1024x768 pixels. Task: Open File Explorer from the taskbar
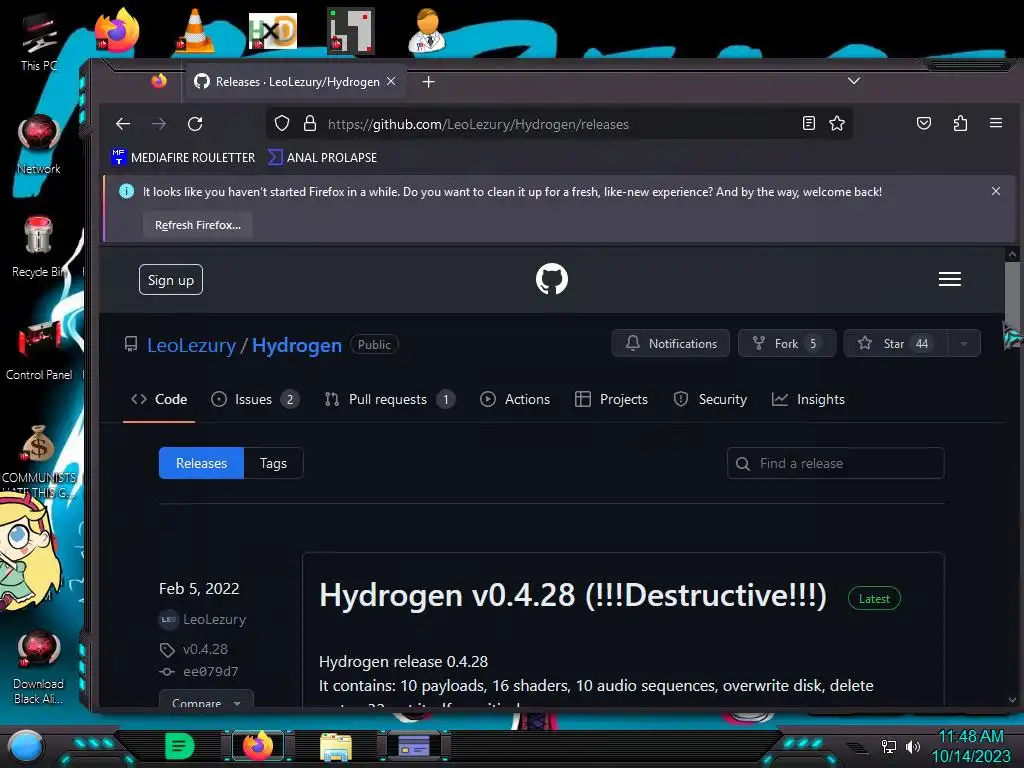(336, 746)
